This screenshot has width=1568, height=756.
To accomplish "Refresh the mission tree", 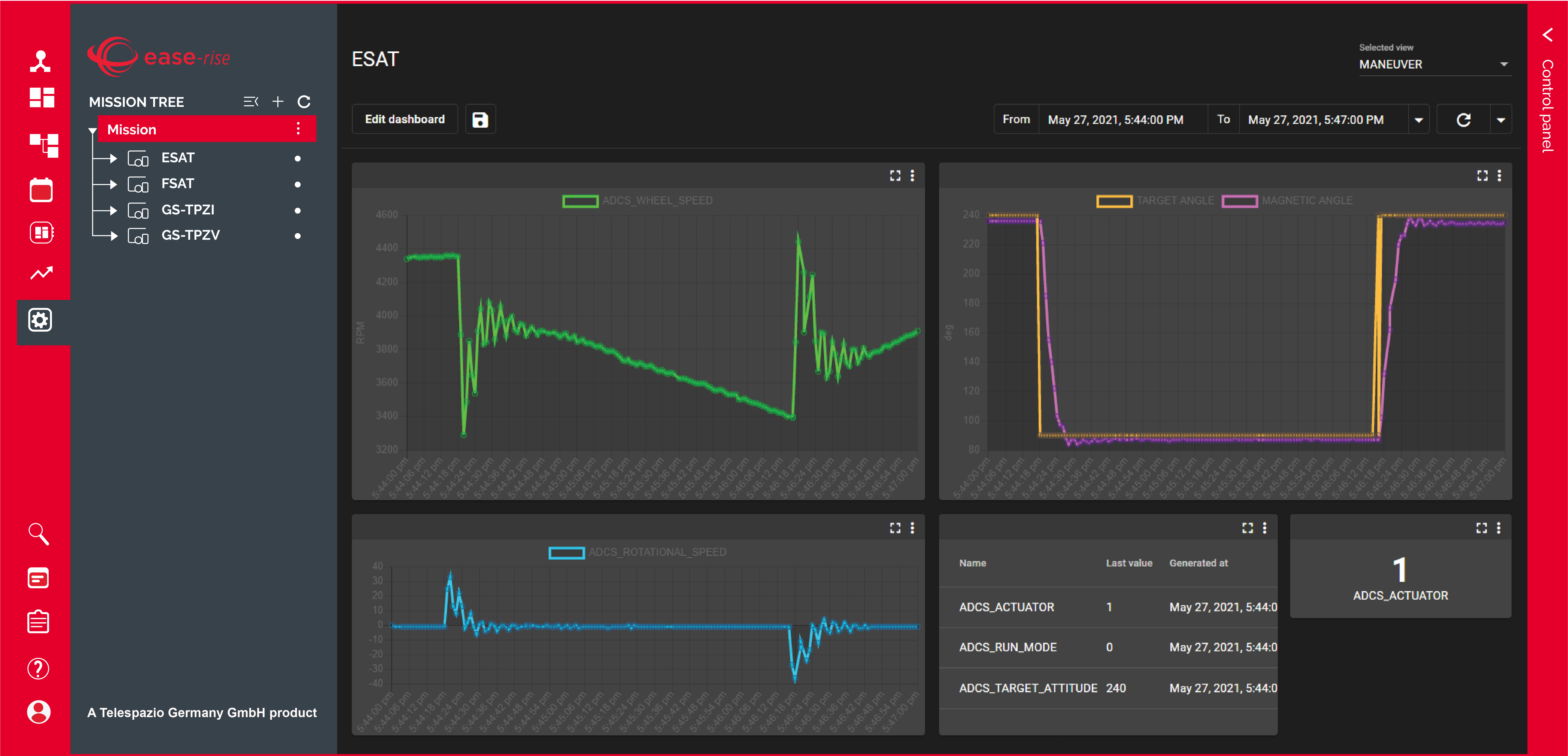I will pyautogui.click(x=304, y=102).
